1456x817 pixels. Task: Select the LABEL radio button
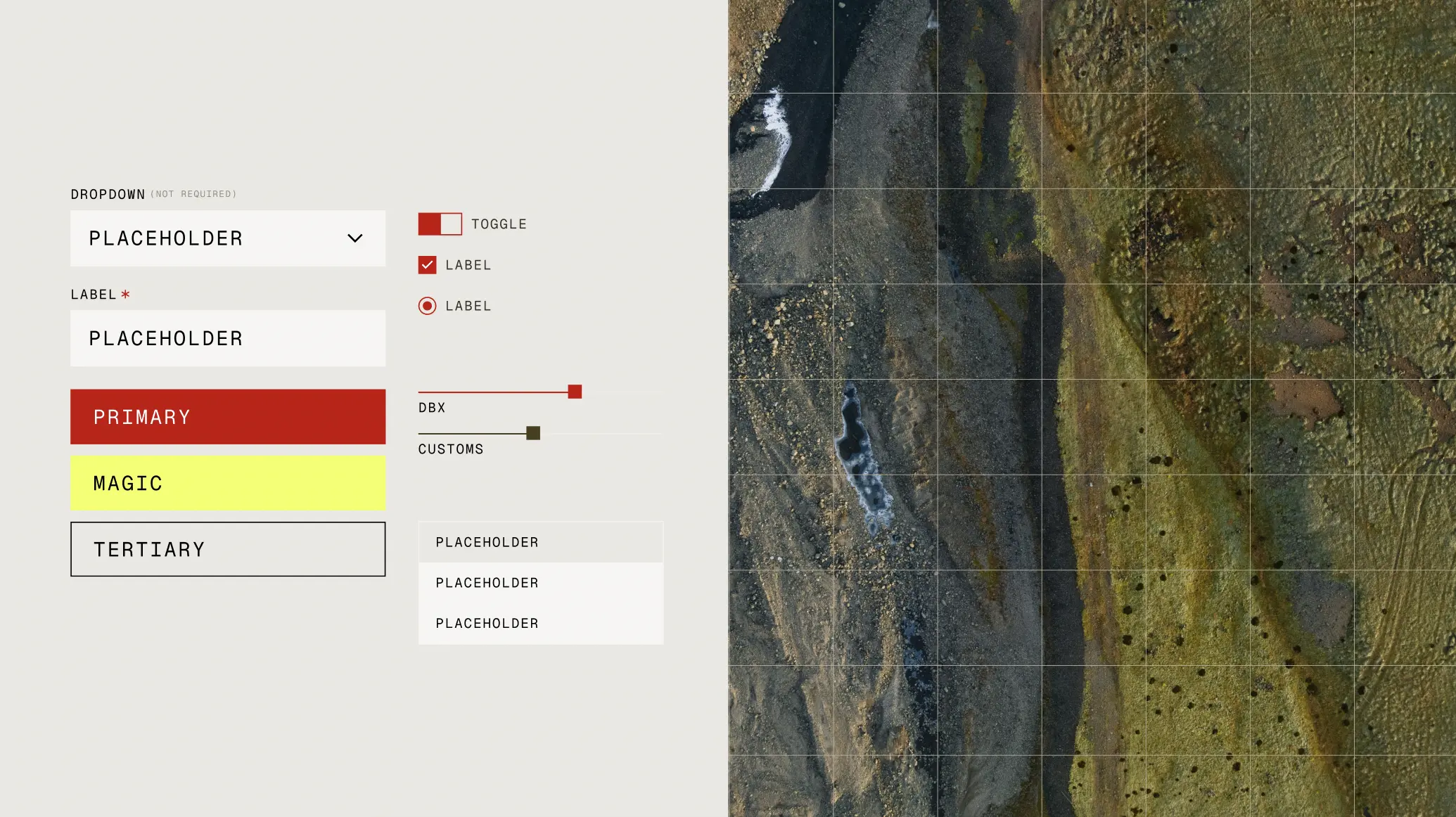point(427,306)
